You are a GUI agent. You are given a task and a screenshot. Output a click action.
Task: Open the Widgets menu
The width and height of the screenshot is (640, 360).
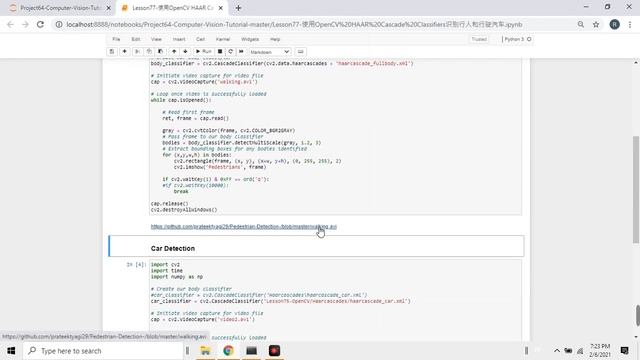[x=250, y=39]
